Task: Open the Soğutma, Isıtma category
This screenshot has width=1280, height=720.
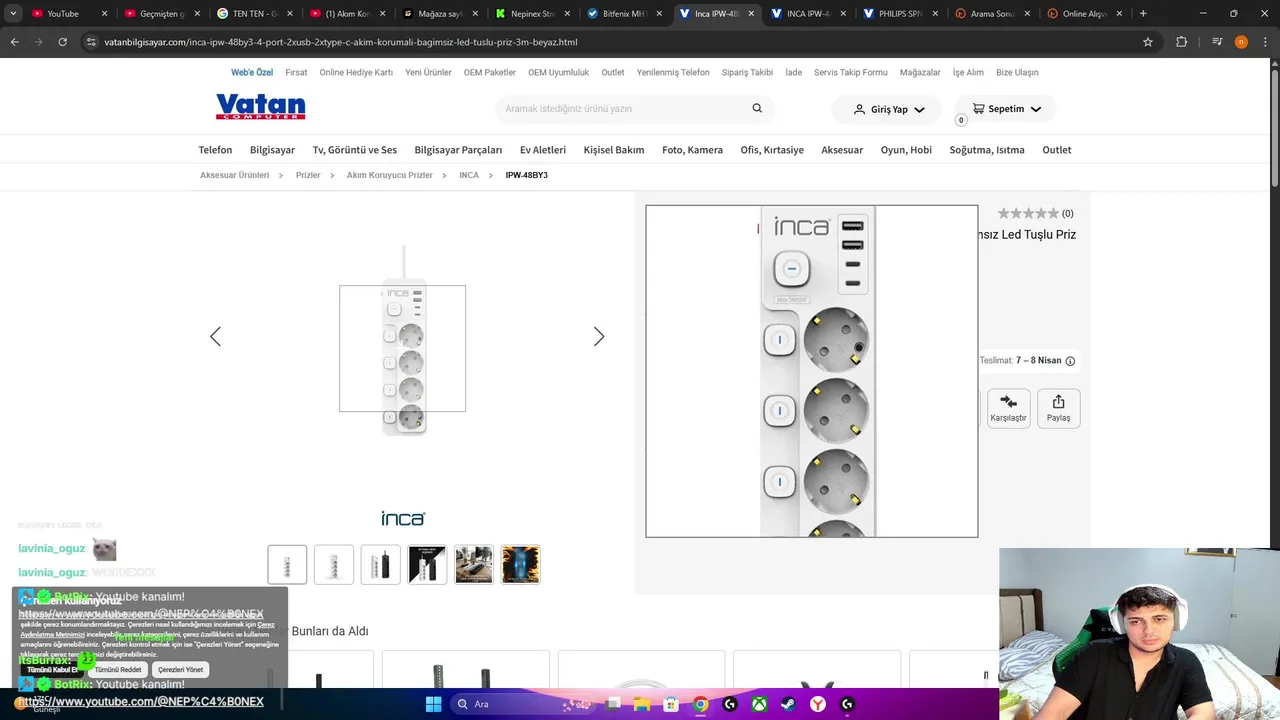Action: (987, 150)
